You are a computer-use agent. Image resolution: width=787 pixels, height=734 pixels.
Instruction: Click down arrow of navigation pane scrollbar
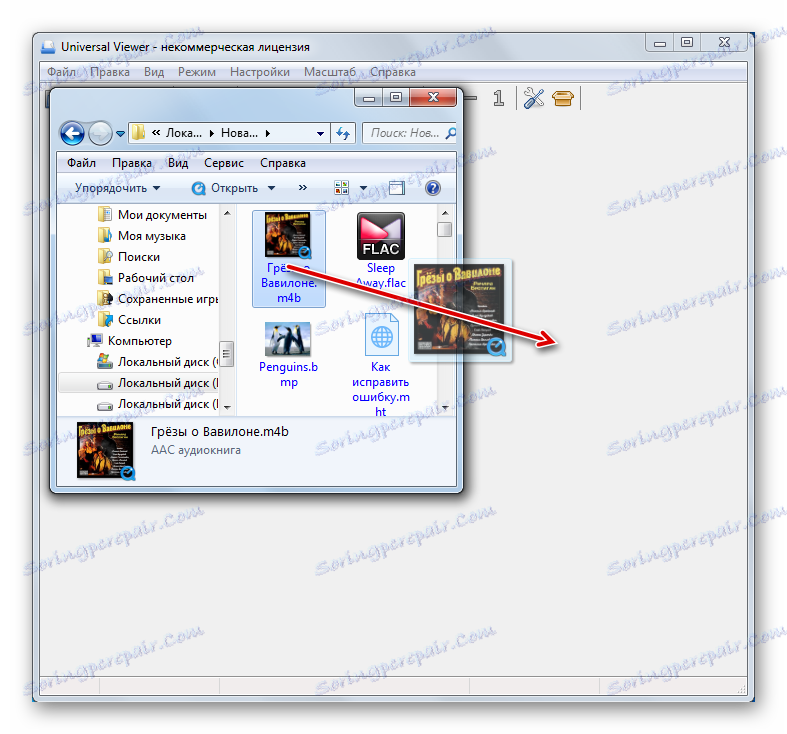[227, 407]
